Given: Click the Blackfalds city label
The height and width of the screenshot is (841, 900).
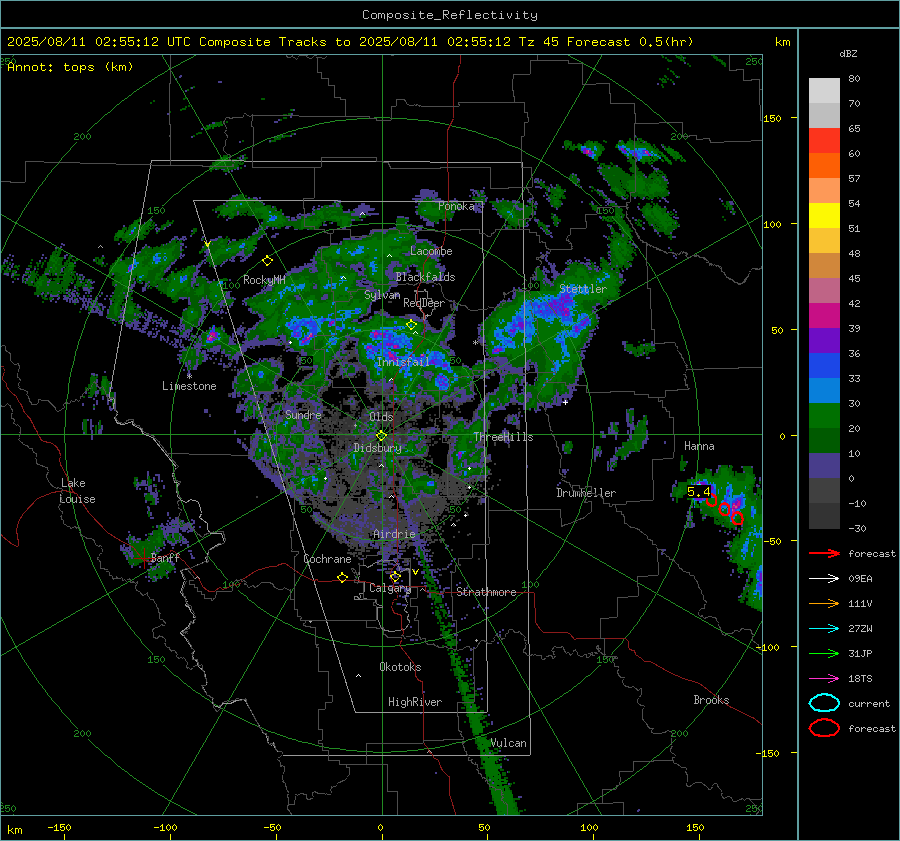Looking at the screenshot, I should point(425,277).
